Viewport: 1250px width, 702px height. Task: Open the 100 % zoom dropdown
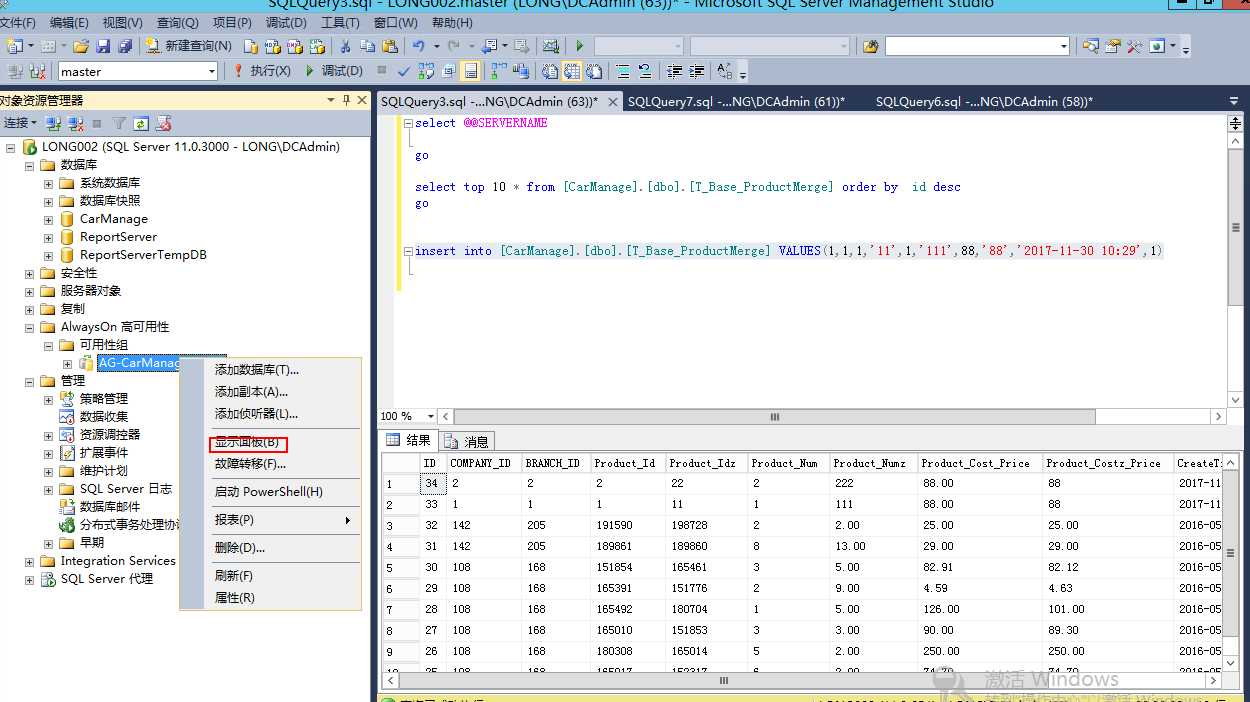pos(431,416)
